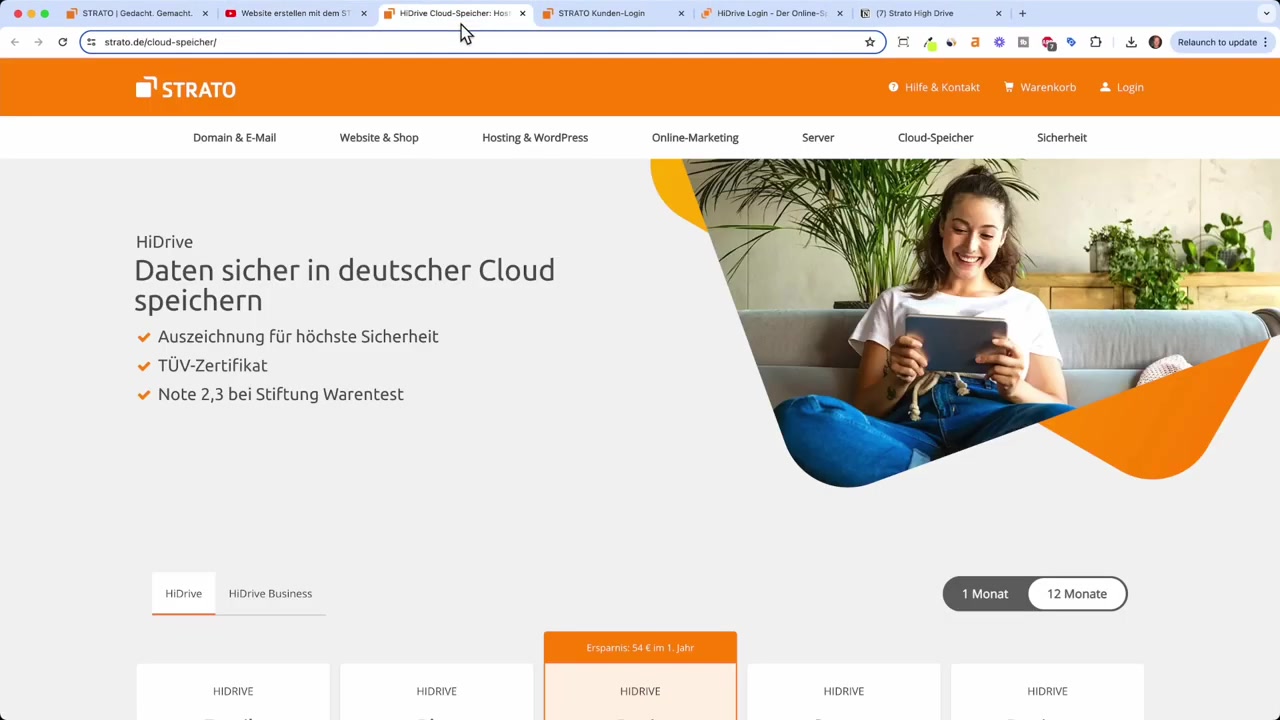Click 'TÜV-Zertifikat' bullet text
The image size is (1280, 720).
click(212, 365)
